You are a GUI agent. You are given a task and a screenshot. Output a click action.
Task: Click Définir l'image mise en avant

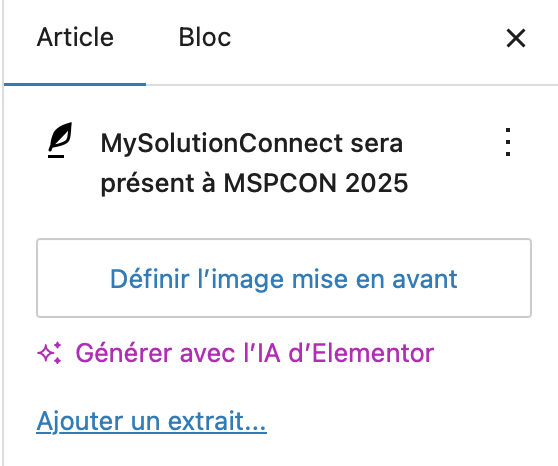pos(284,278)
